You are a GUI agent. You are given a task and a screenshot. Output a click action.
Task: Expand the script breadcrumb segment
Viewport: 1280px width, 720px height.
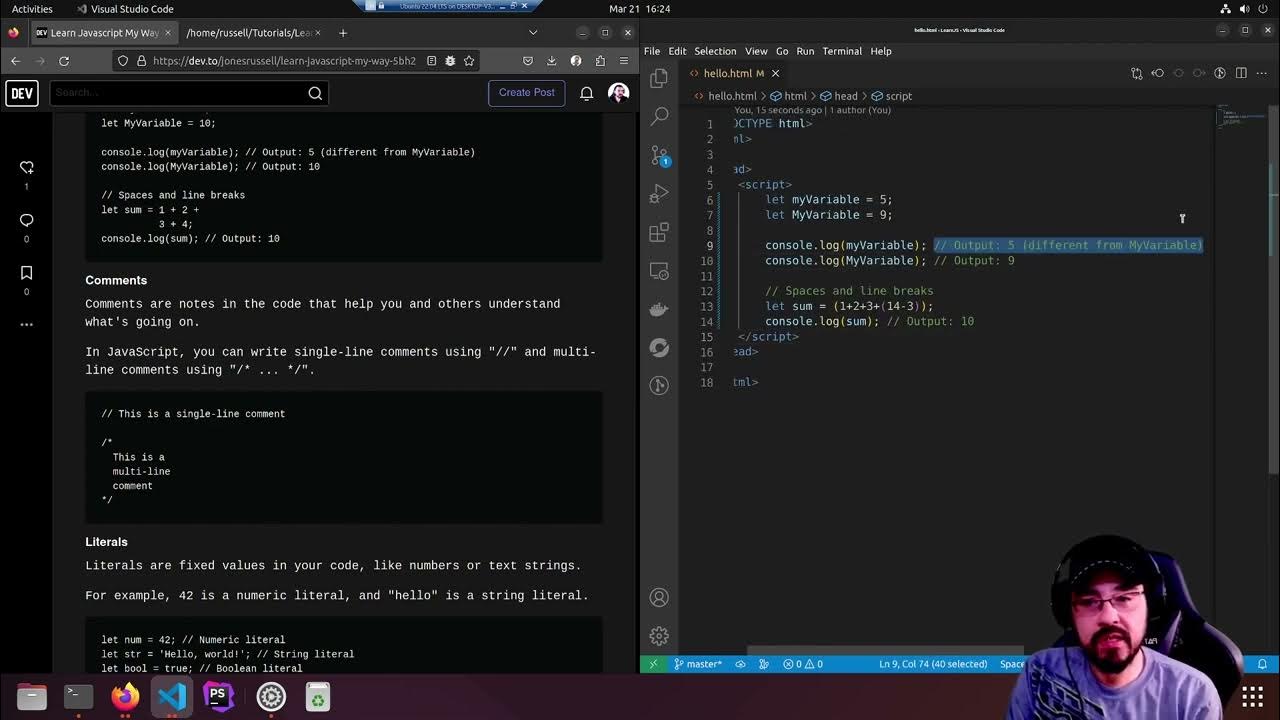pos(891,96)
